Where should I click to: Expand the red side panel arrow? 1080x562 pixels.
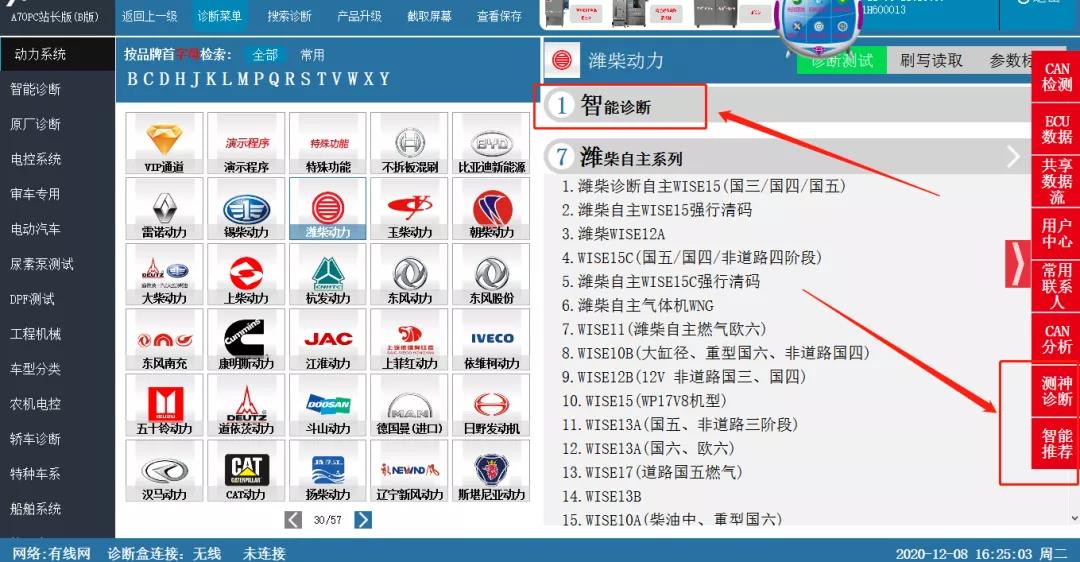1017,263
